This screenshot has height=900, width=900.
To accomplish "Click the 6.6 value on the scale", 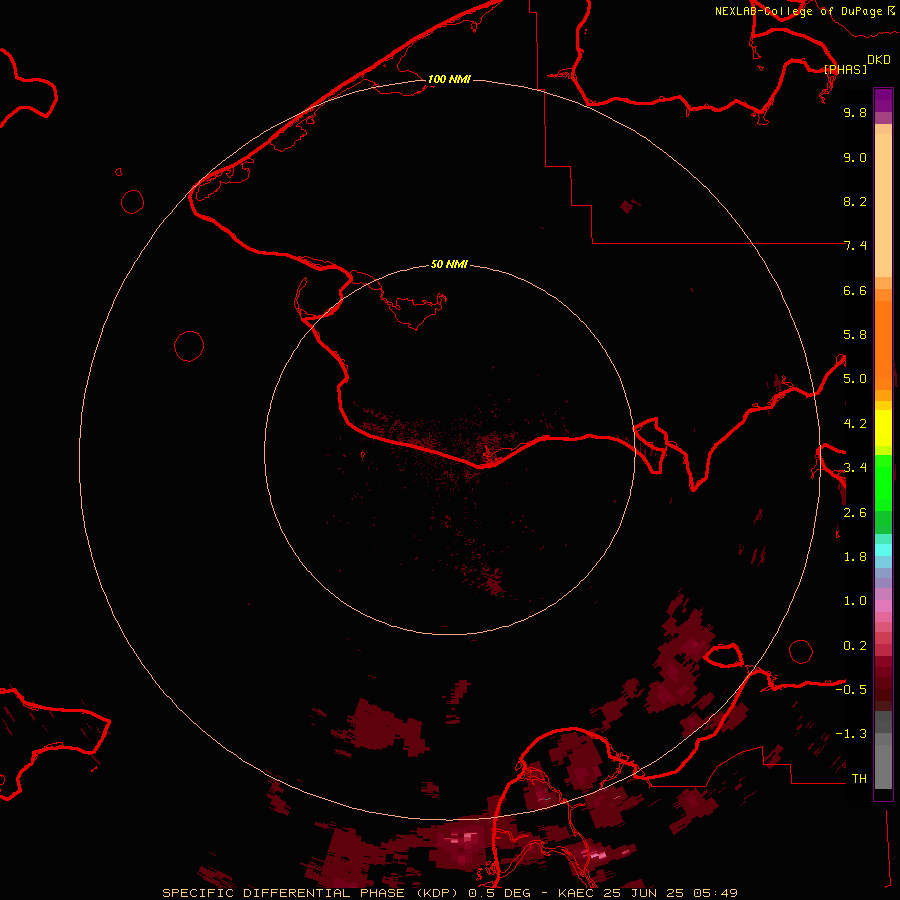I will coord(855,290).
